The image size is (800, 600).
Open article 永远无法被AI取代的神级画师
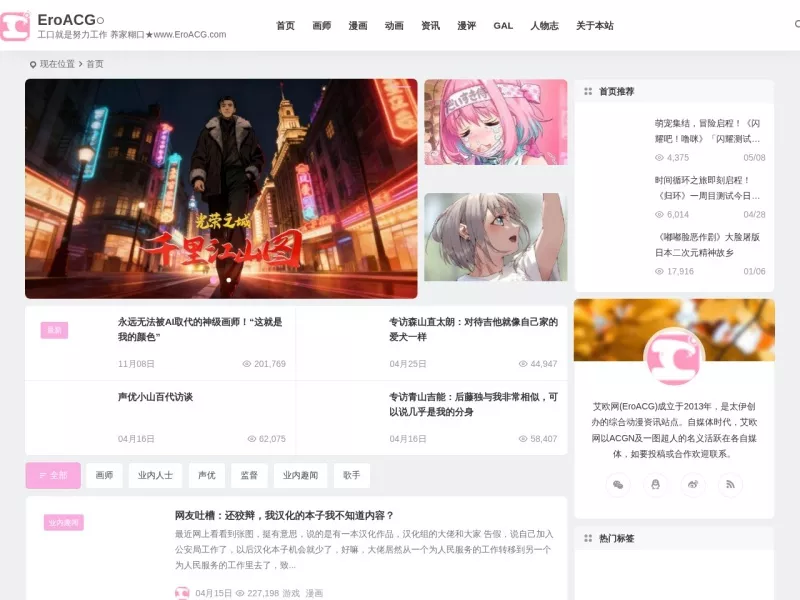pos(200,329)
